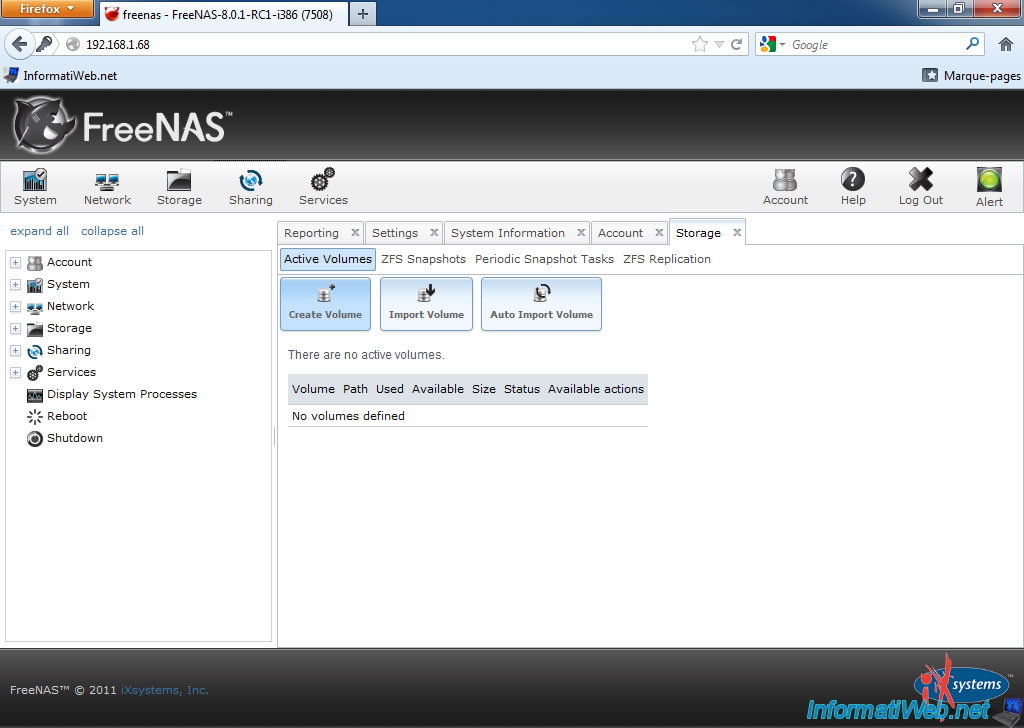This screenshot has width=1024, height=728.
Task: Open the Storage toolbar icon
Action: (x=179, y=187)
